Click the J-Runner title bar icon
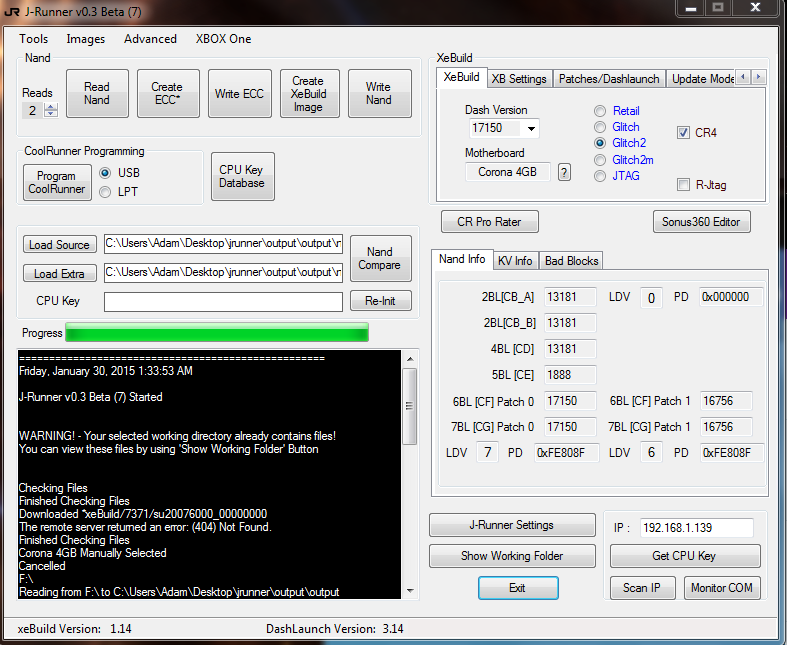This screenshot has width=787, height=645. [12, 12]
